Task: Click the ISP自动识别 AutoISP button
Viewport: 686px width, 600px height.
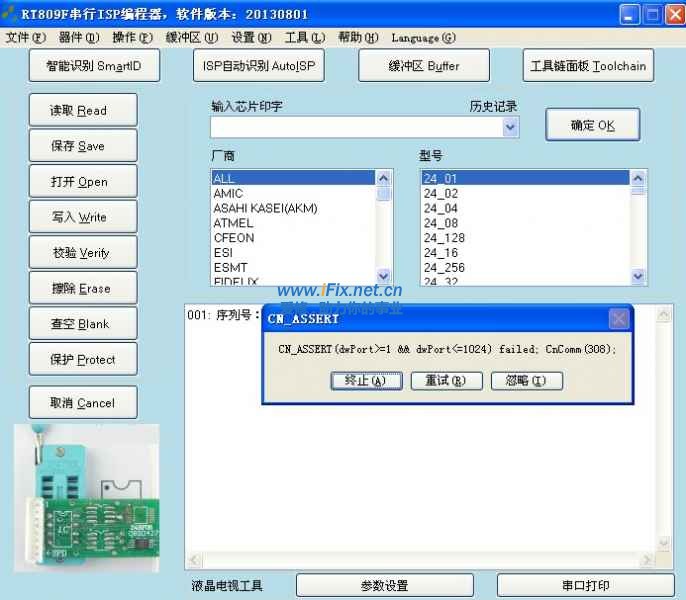Action: click(x=259, y=66)
